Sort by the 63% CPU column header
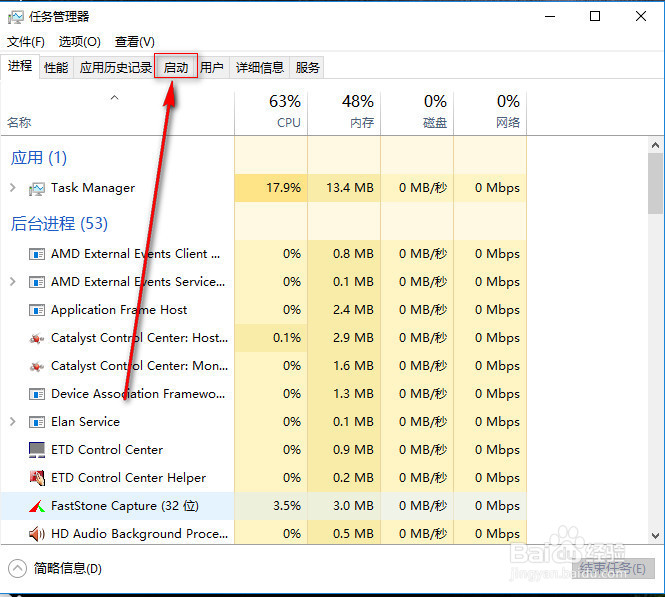The image size is (665, 597). point(271,113)
